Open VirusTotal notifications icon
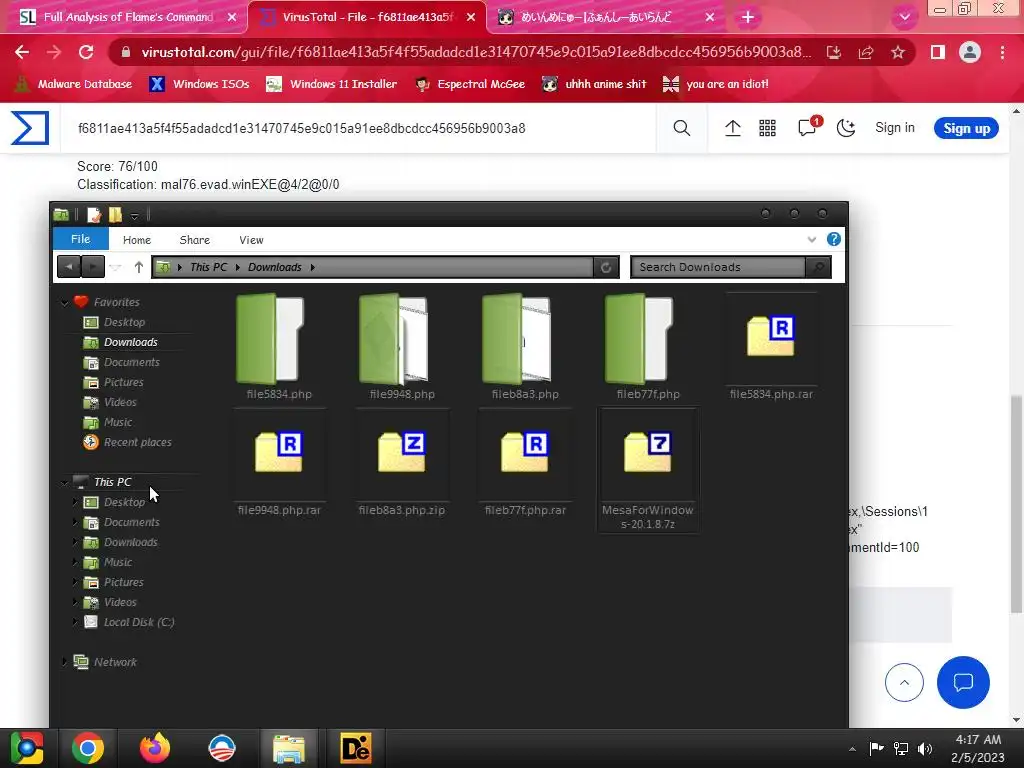This screenshot has height=768, width=1024. (808, 127)
